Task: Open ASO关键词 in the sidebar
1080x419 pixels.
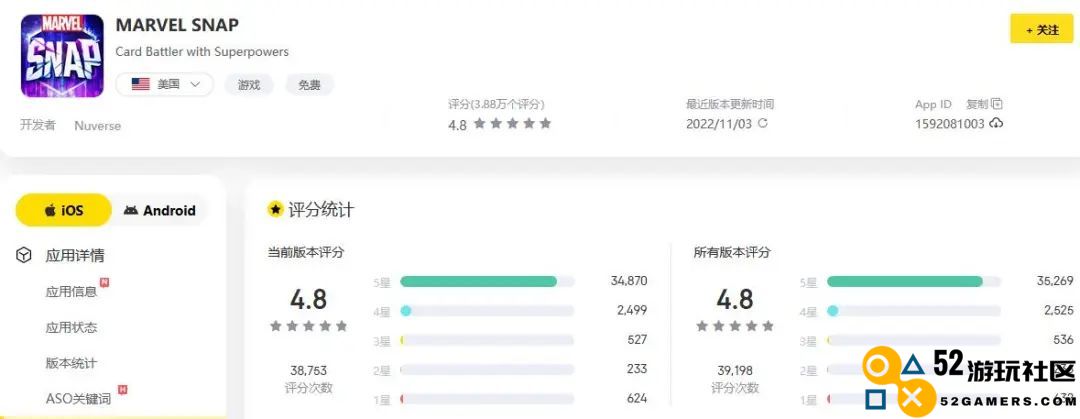Action: point(78,398)
